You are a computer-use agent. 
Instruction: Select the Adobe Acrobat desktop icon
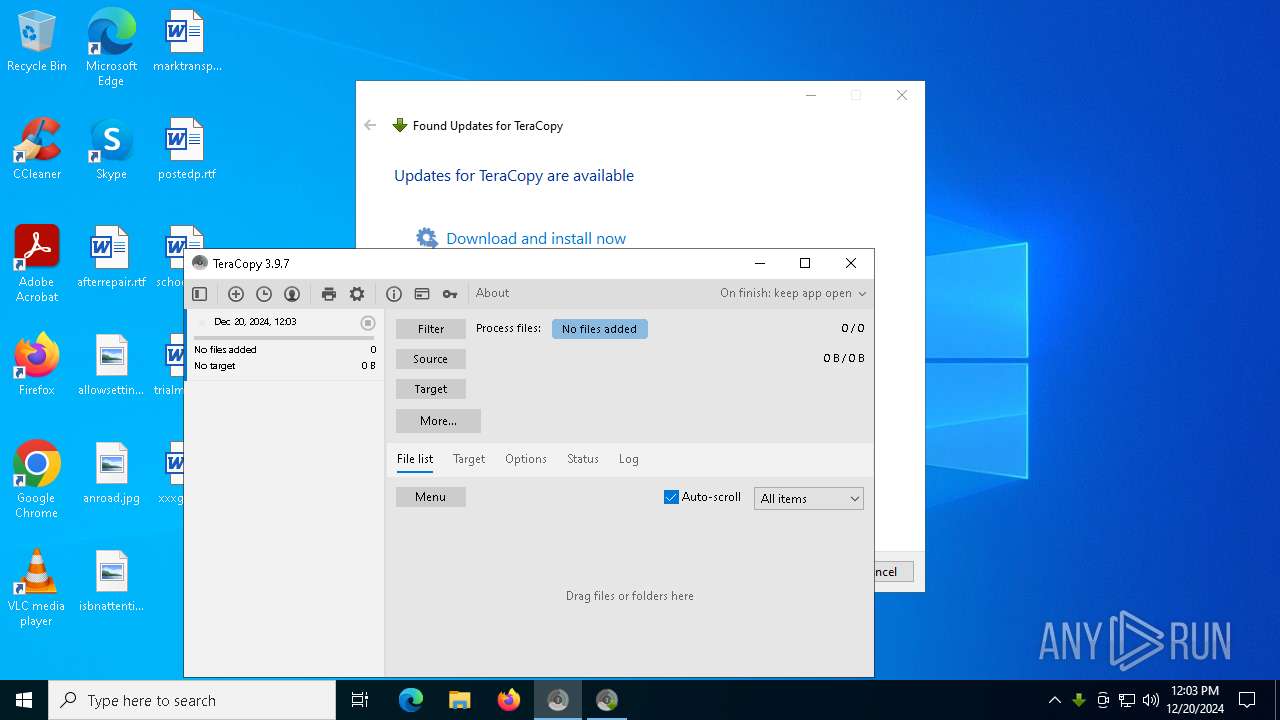(37, 264)
